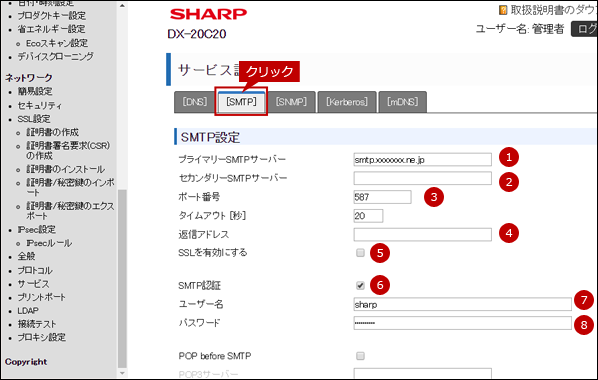Open 証明書署名要求(CSR)の作成 link

click(68, 150)
